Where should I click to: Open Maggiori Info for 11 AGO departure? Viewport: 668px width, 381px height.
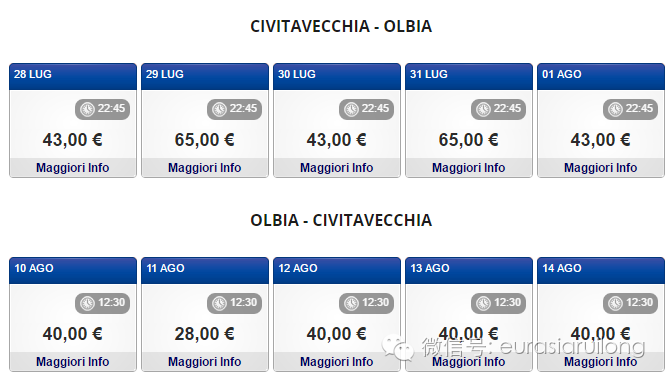205,362
